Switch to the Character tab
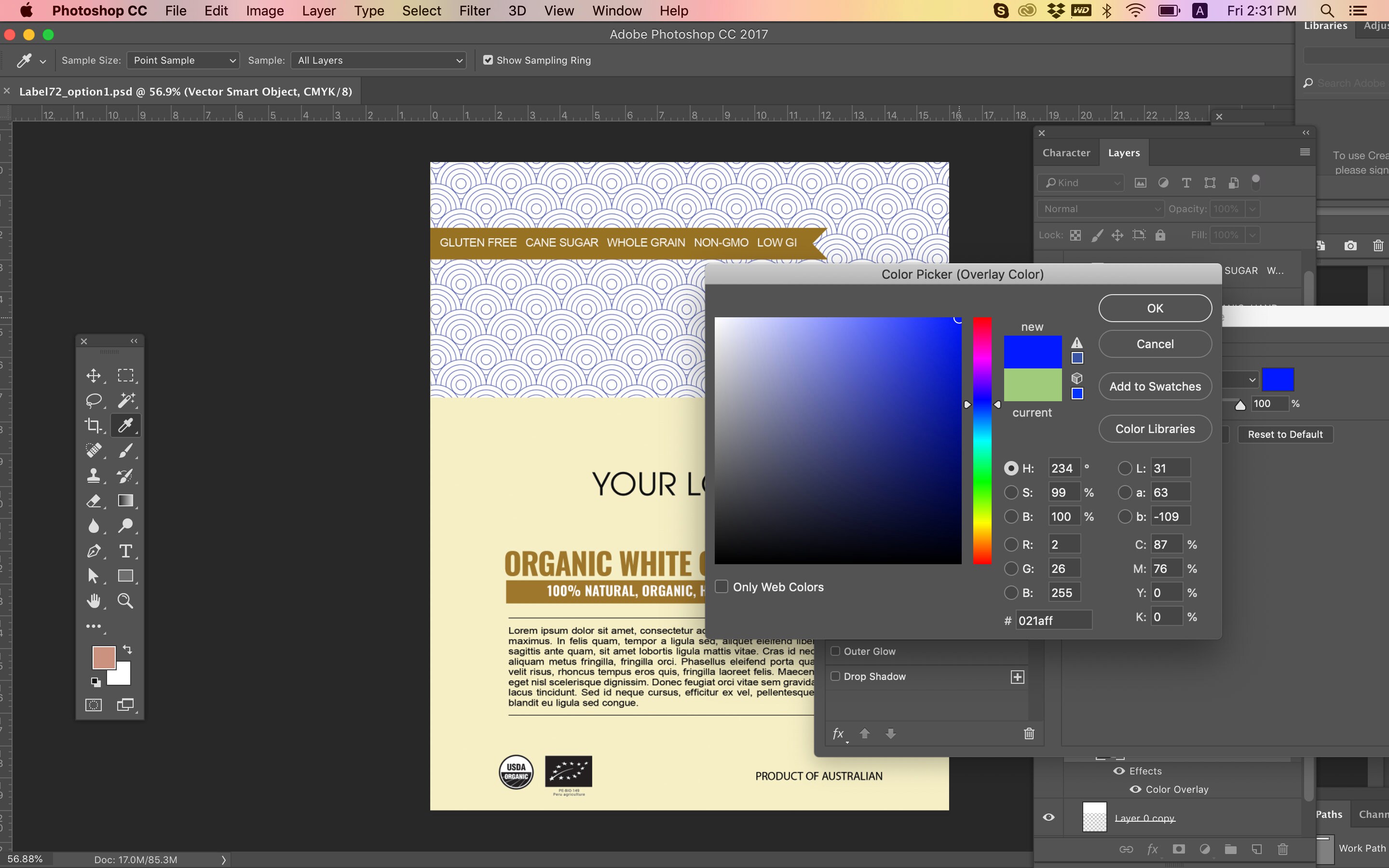Image resolution: width=1389 pixels, height=868 pixels. [x=1066, y=153]
